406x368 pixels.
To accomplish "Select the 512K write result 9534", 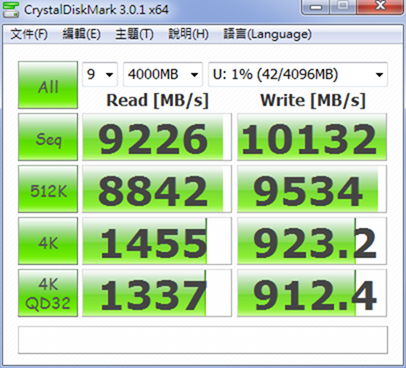I will [312, 189].
